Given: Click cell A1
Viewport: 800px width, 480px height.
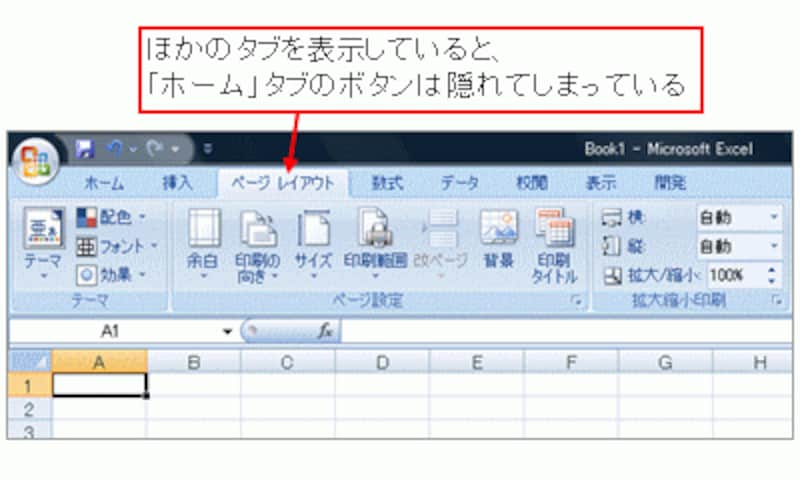Looking at the screenshot, I should 99,385.
